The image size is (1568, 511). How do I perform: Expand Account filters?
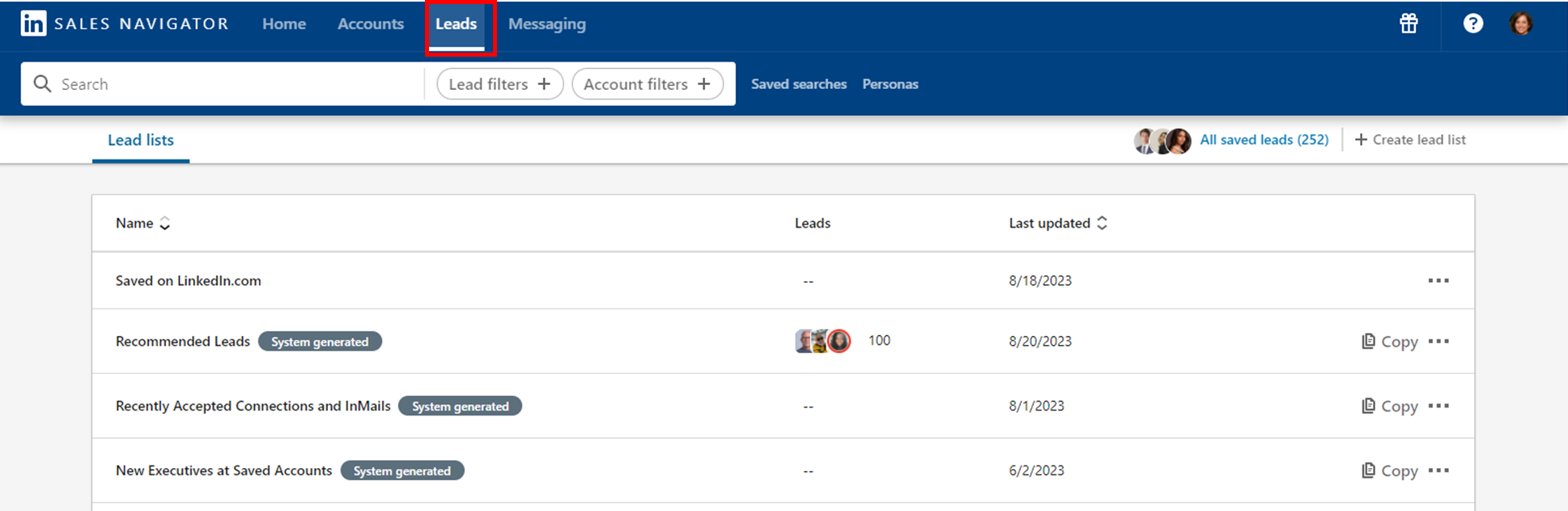[x=648, y=84]
